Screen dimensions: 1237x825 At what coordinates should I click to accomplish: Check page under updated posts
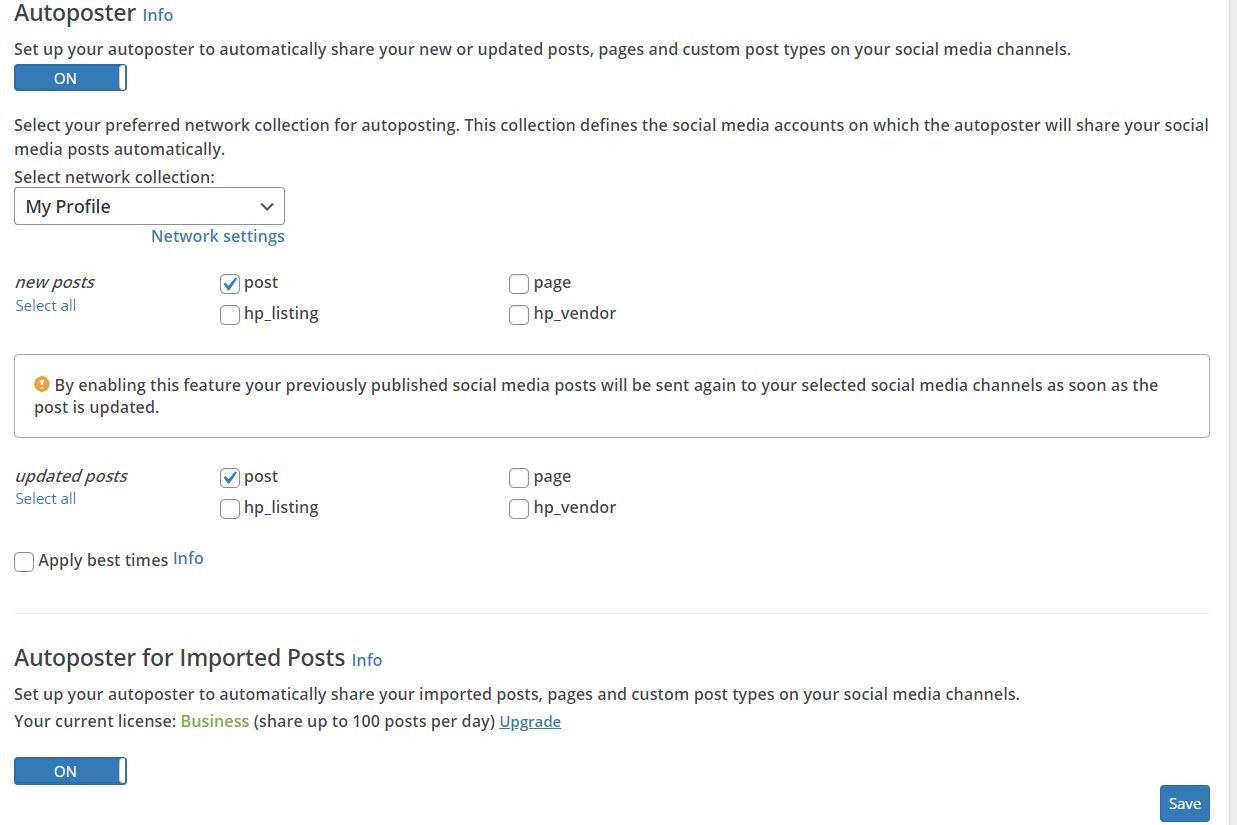(x=519, y=478)
